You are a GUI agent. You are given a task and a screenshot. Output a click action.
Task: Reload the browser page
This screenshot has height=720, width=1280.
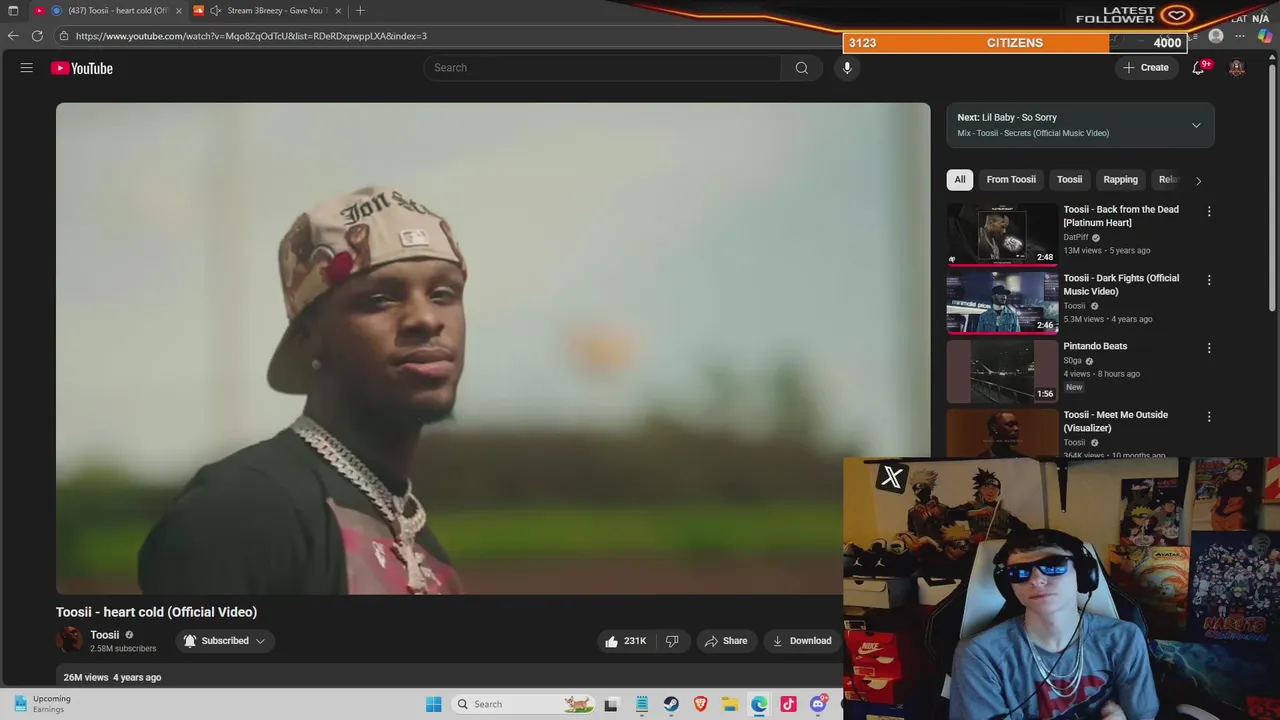37,36
